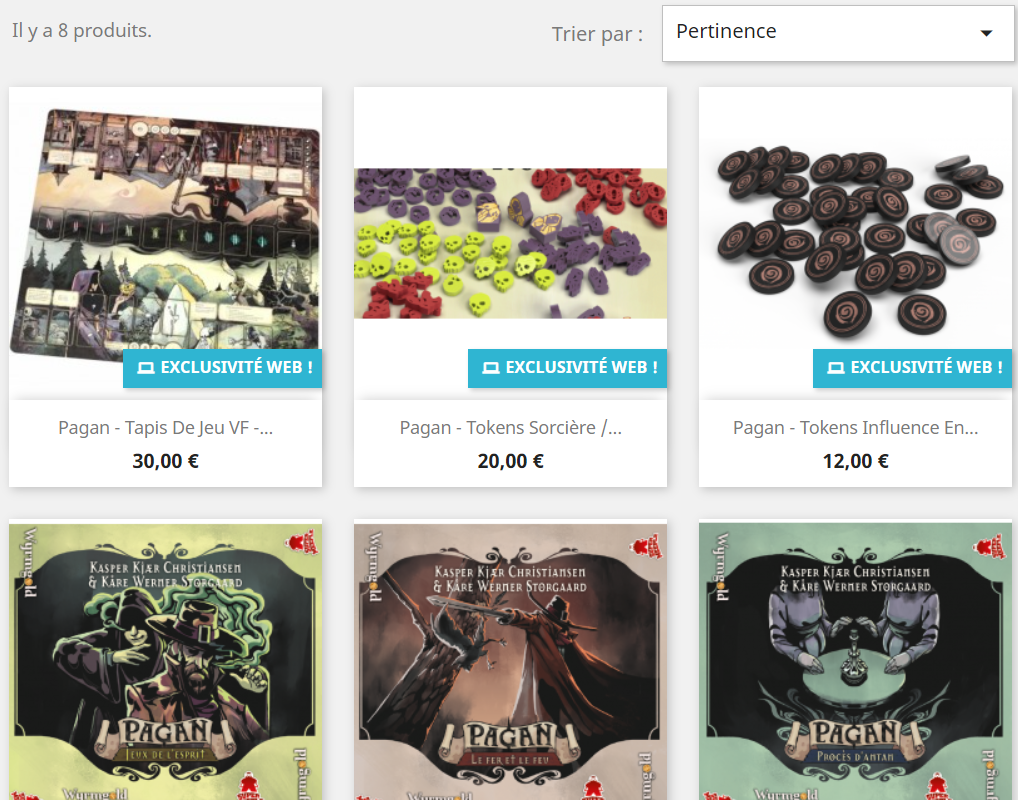Open Pagan Procès d'Antan cover
This screenshot has height=800, width=1018.
click(855, 660)
